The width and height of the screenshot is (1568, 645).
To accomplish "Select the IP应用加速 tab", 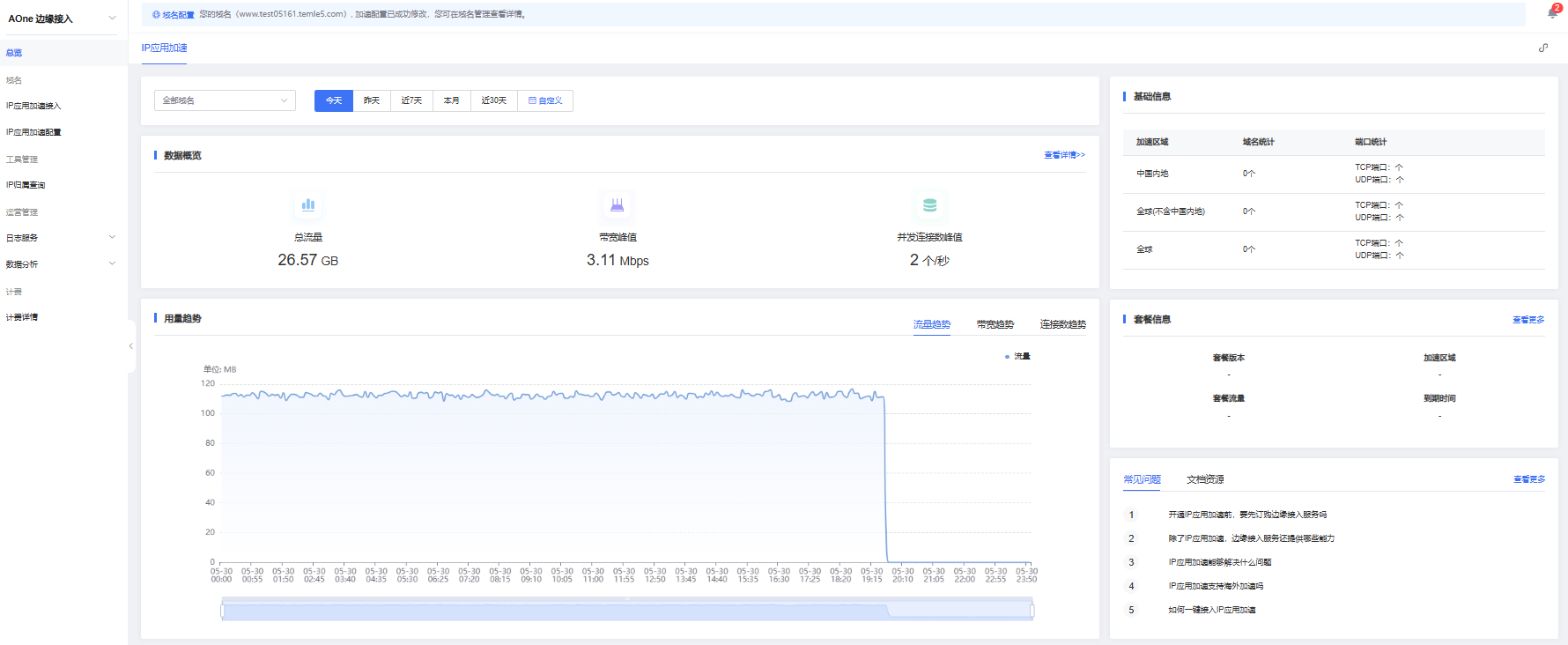I will pos(164,48).
